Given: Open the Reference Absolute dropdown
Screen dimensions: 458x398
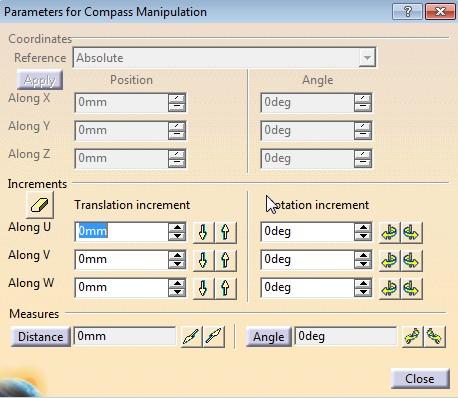Looking at the screenshot, I should [367, 58].
